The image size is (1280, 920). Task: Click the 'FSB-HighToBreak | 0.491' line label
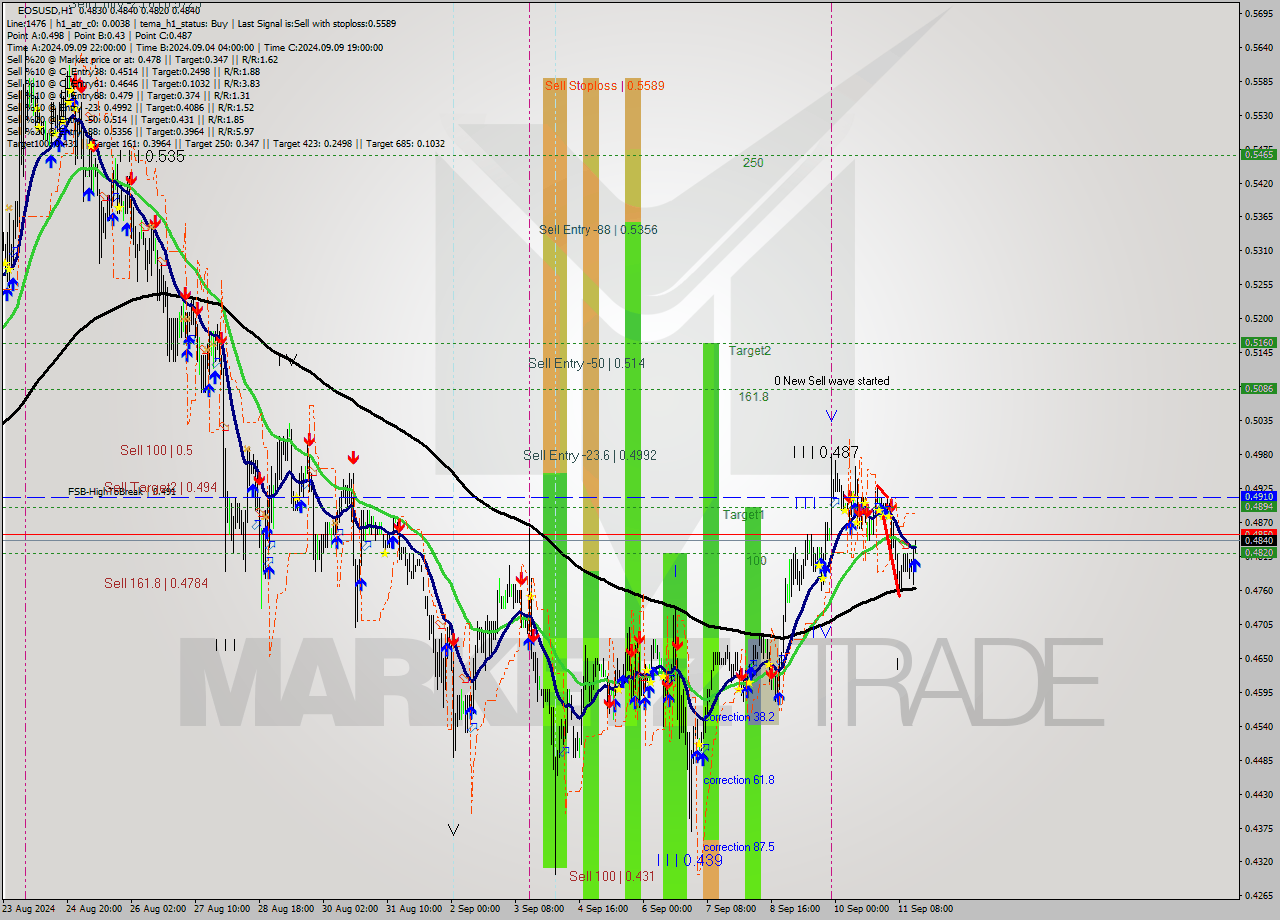point(122,492)
